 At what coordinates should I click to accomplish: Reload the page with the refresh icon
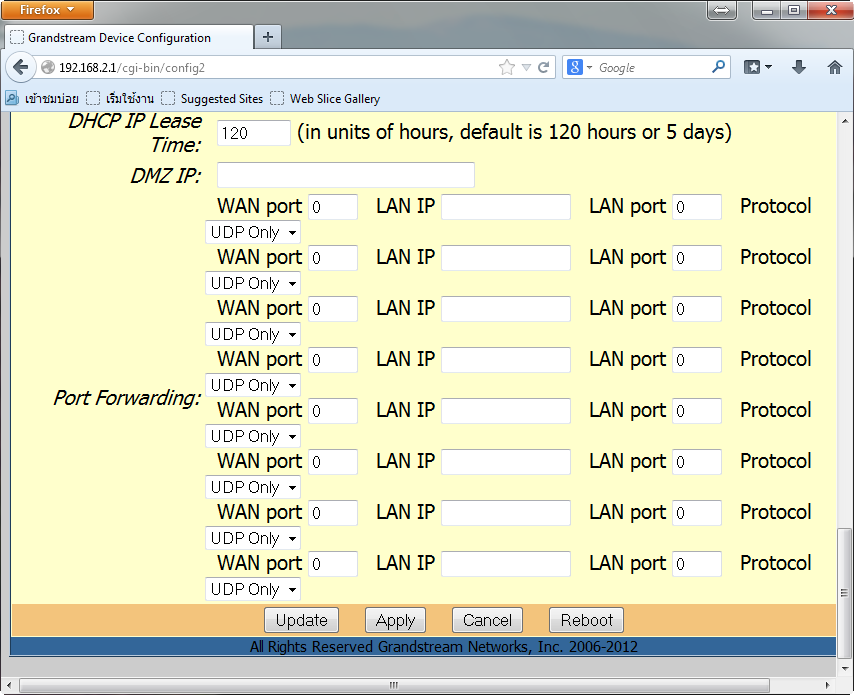[x=544, y=68]
